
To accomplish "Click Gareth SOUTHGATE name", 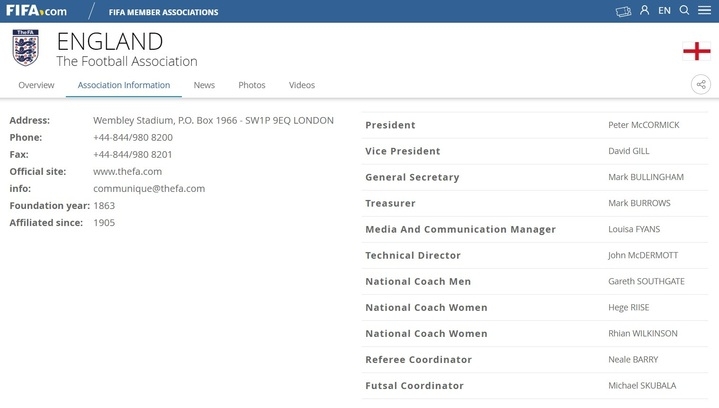I will pos(646,281).
